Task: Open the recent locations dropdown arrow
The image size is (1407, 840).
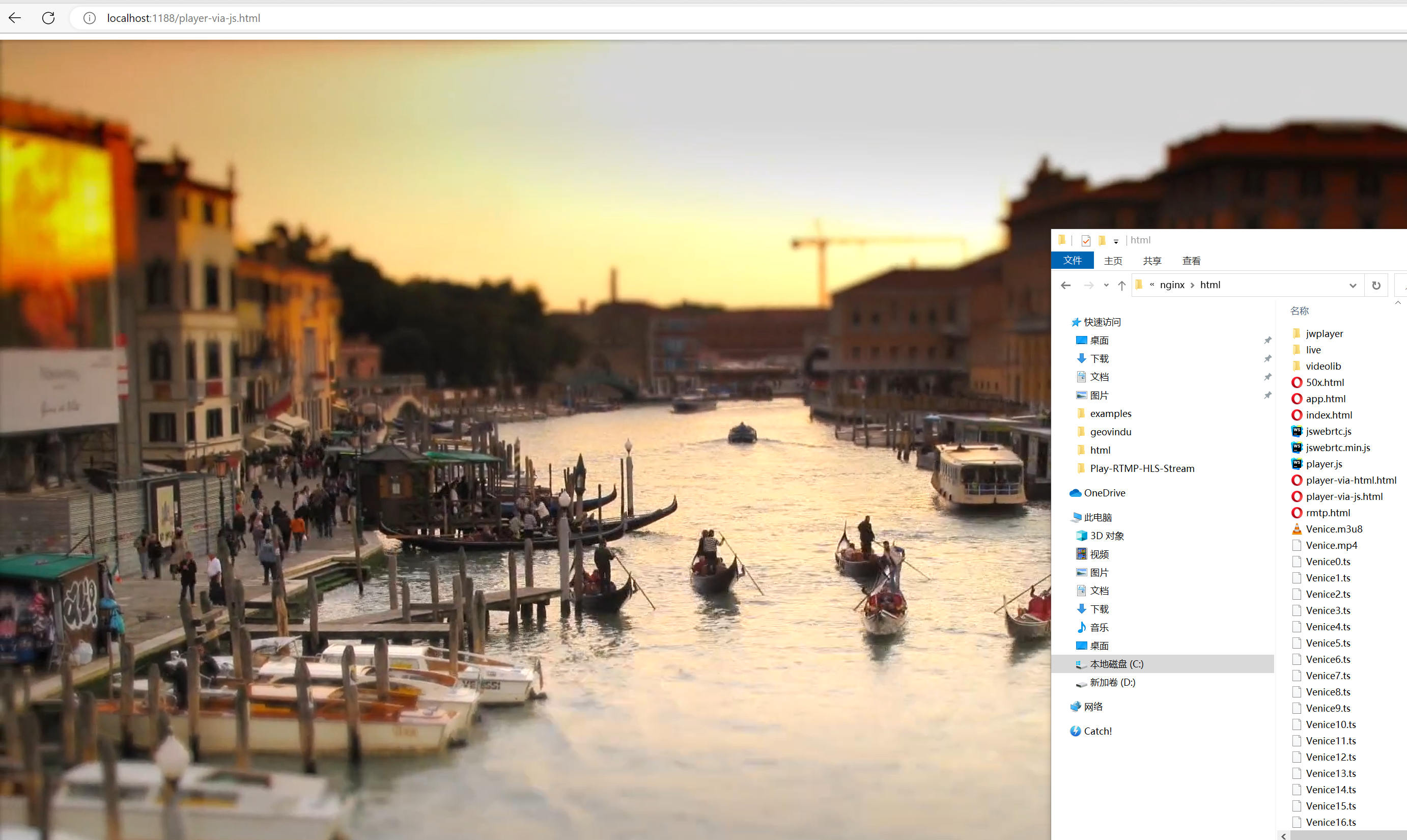Action: point(1106,285)
